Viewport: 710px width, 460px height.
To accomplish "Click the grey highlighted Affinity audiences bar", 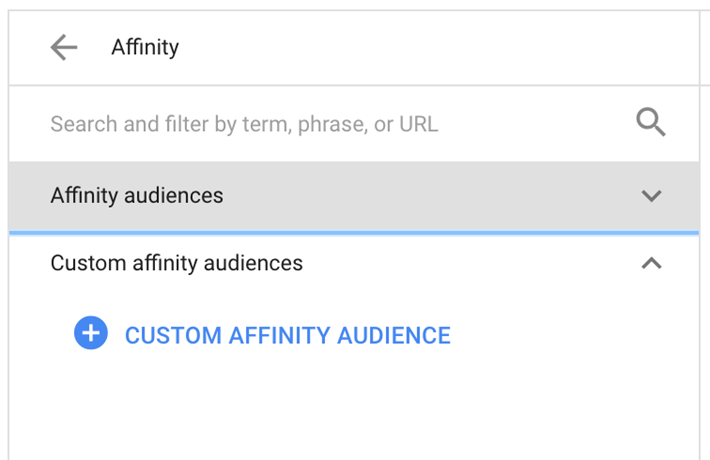I will point(400,196).
